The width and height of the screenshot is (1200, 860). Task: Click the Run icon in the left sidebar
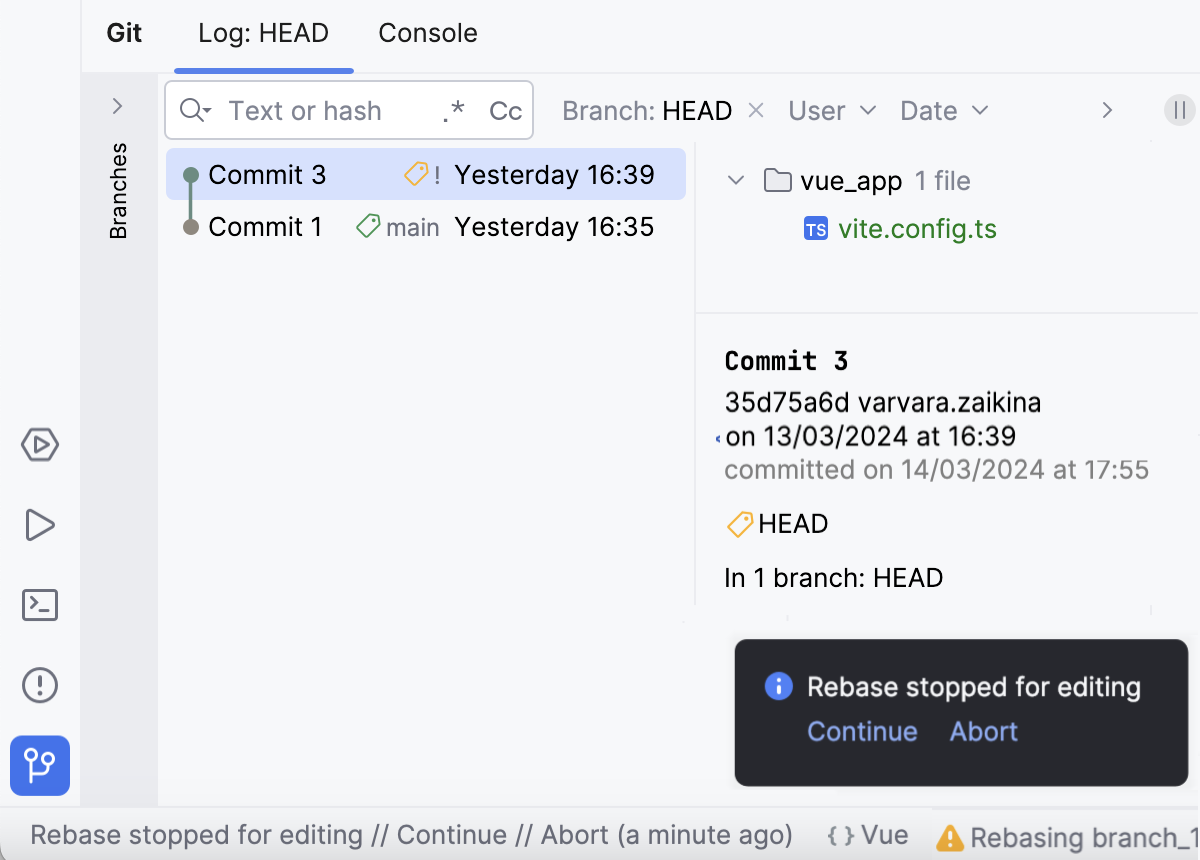[40, 525]
